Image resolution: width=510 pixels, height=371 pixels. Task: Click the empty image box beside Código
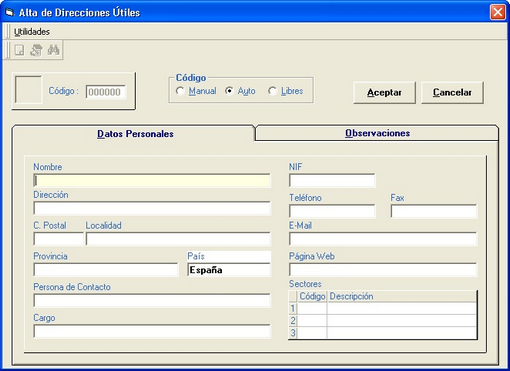coord(28,90)
